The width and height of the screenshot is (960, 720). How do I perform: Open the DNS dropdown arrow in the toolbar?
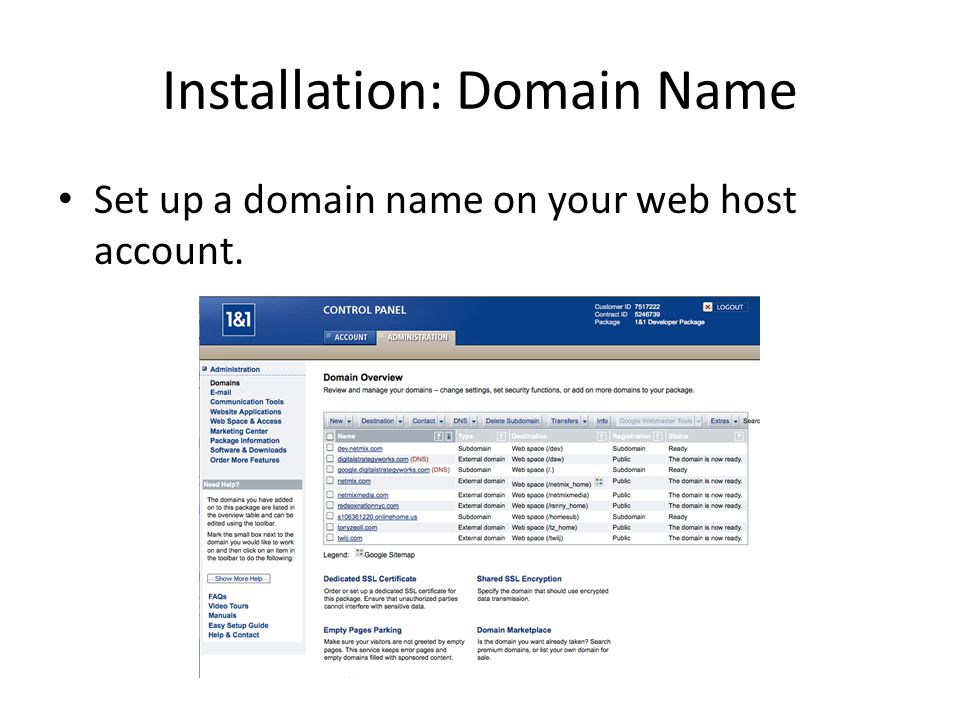click(474, 421)
